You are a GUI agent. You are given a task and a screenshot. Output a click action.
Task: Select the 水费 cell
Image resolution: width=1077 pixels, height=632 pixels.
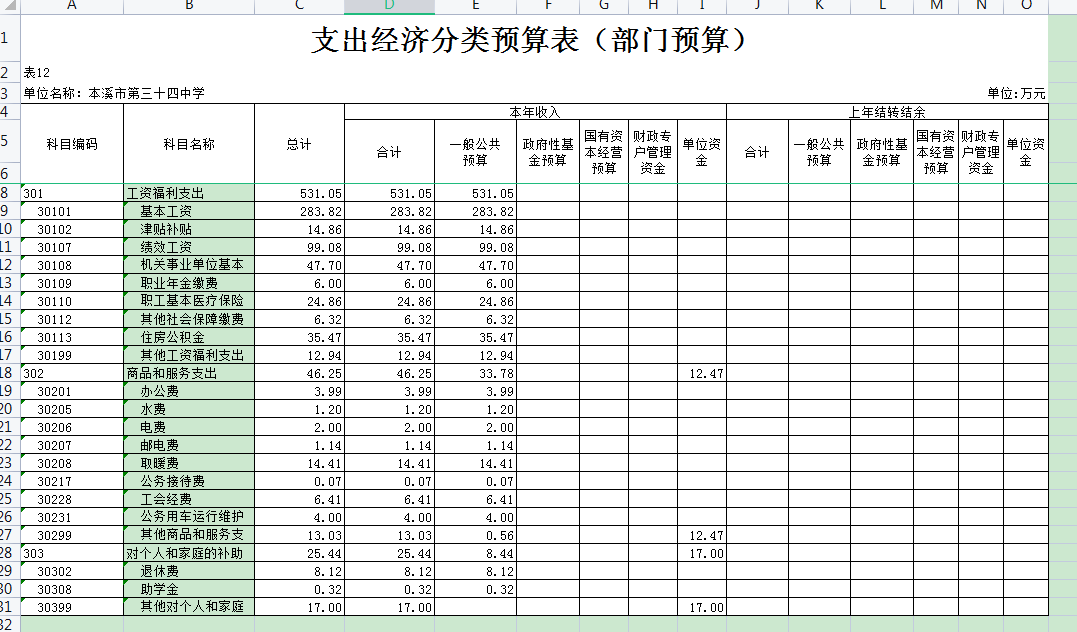pos(189,409)
